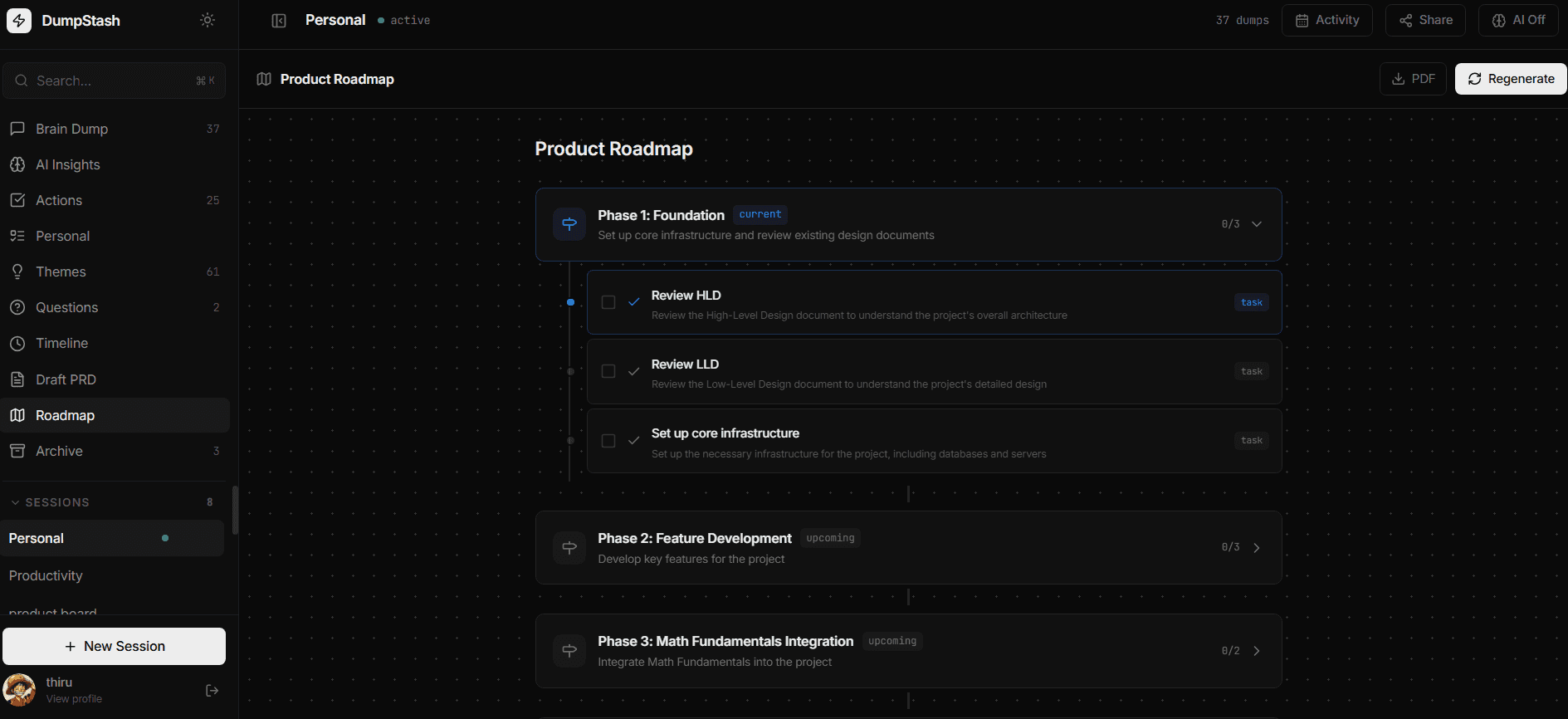Screen dimensions: 1568x719
Task: Open the Archive section
Action: pyautogui.click(x=115, y=451)
